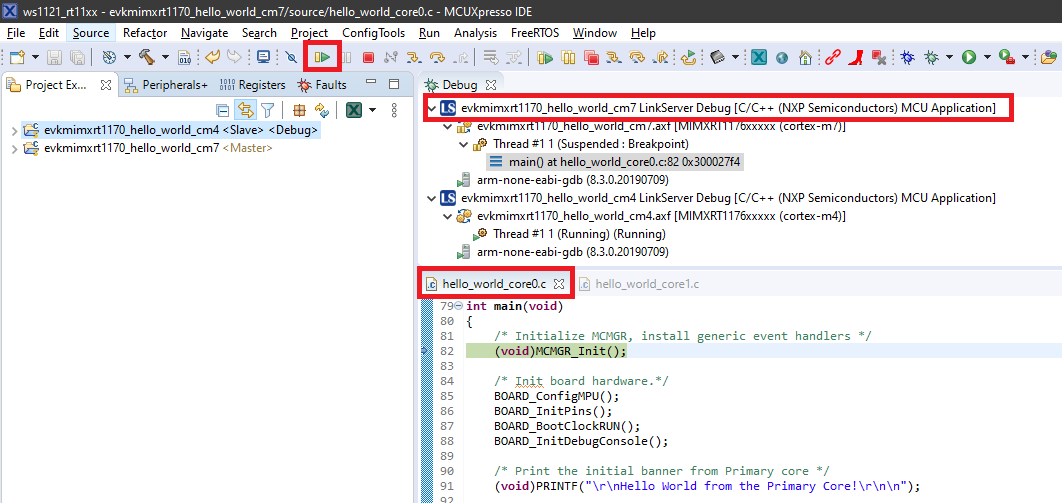Collapse the cm7 LinkServer Debug launch node
Screen dimensions: 1062x503
pyautogui.click(x=431, y=108)
